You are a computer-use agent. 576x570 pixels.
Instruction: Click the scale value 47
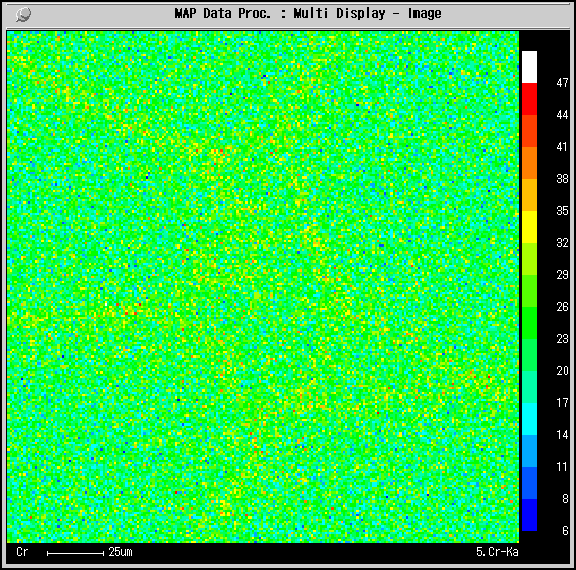[562, 83]
